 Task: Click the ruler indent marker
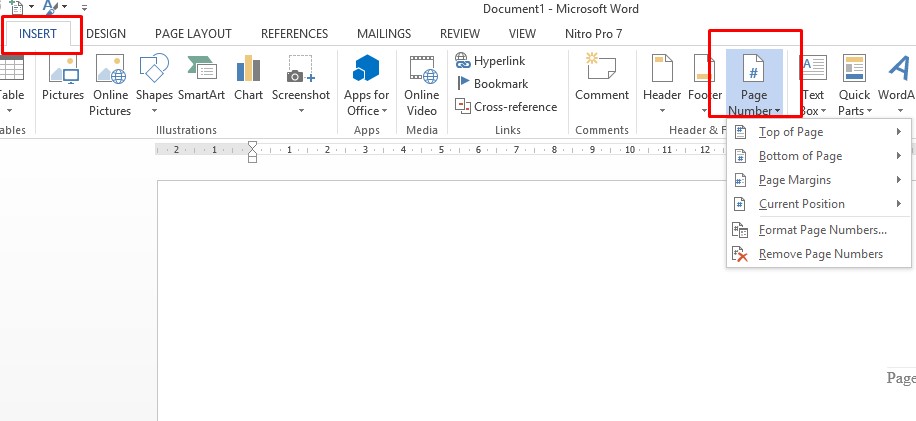tap(252, 151)
